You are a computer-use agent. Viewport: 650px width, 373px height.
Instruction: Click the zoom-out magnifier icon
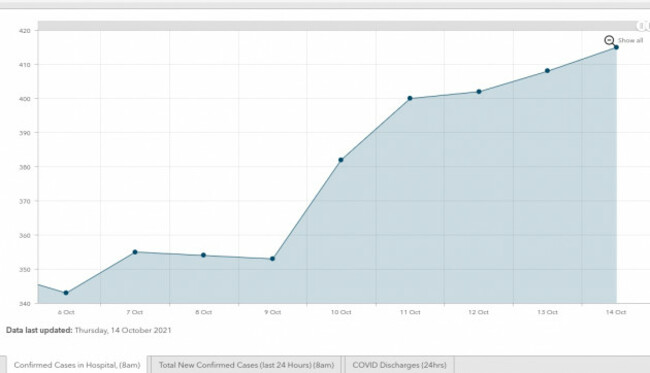609,40
